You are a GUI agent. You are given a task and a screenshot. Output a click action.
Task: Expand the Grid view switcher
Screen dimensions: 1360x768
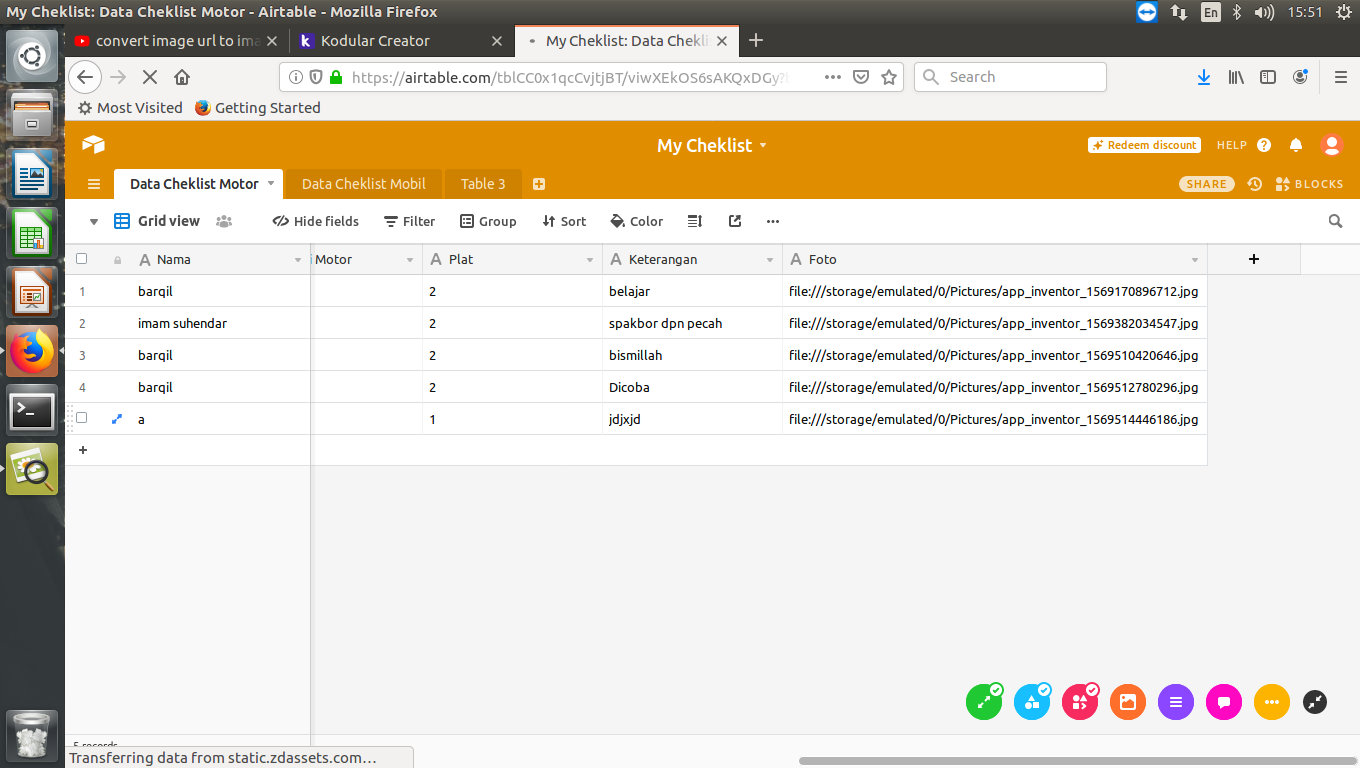pyautogui.click(x=94, y=221)
